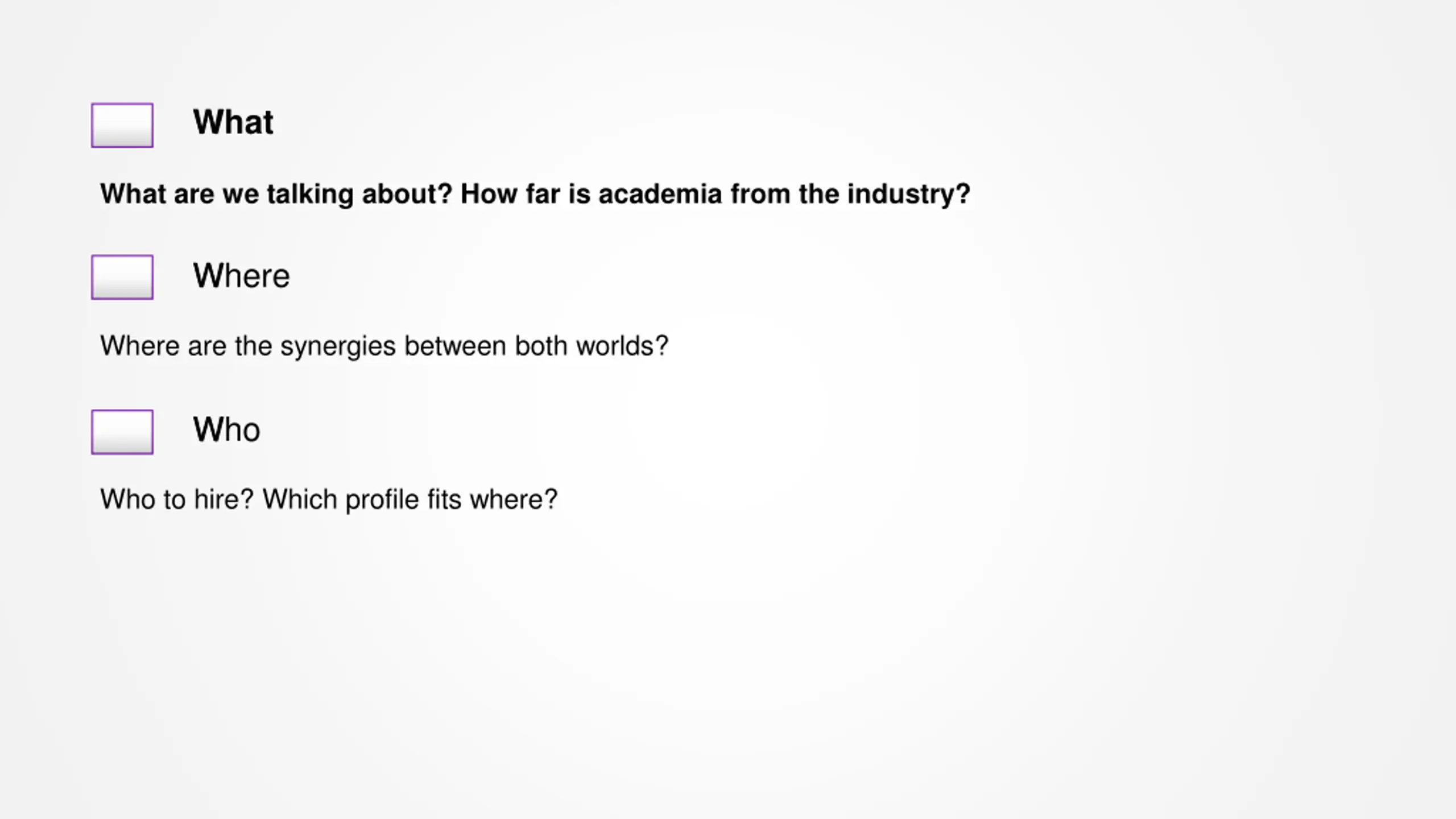Click the word 'hire?' in the last sentence
This screenshot has height=819, width=1456.
(224, 499)
